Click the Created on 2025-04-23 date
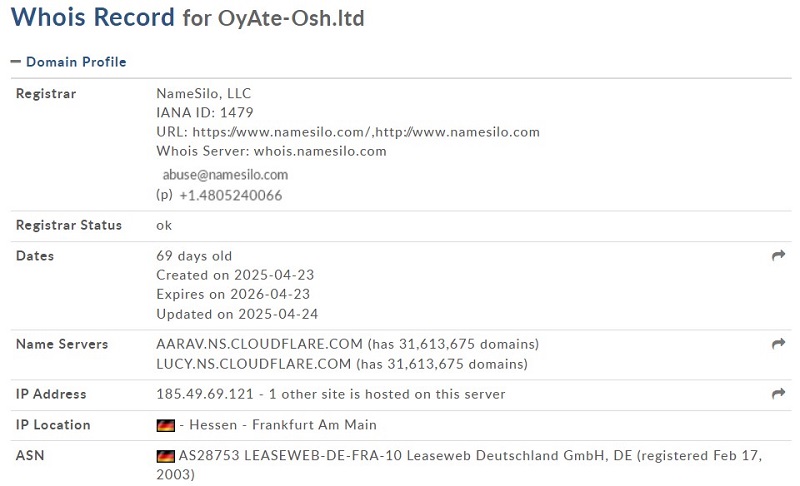The width and height of the screenshot is (800, 486). coord(235,275)
